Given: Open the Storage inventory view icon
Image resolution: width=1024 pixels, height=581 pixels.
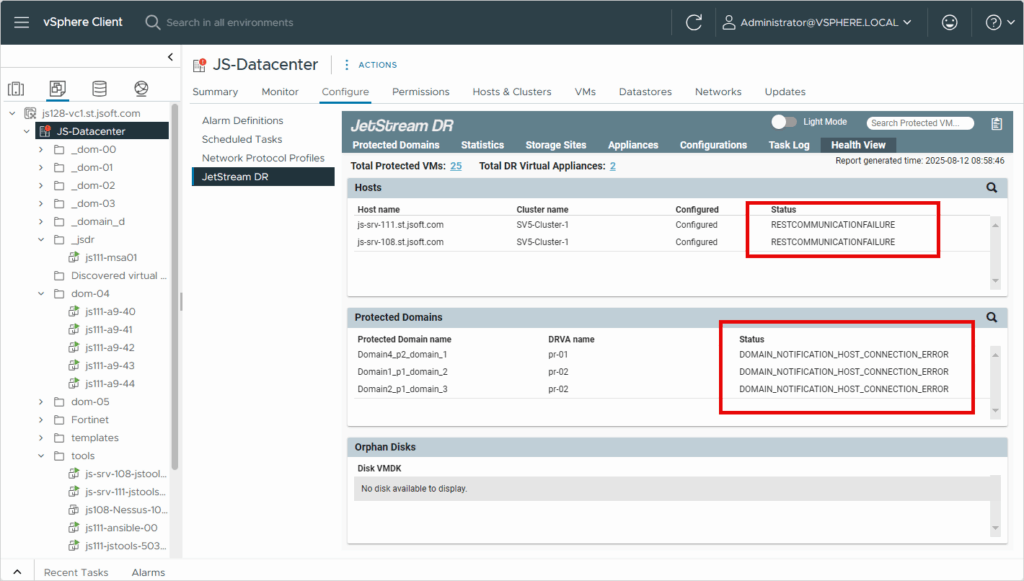Looking at the screenshot, I should click(99, 89).
